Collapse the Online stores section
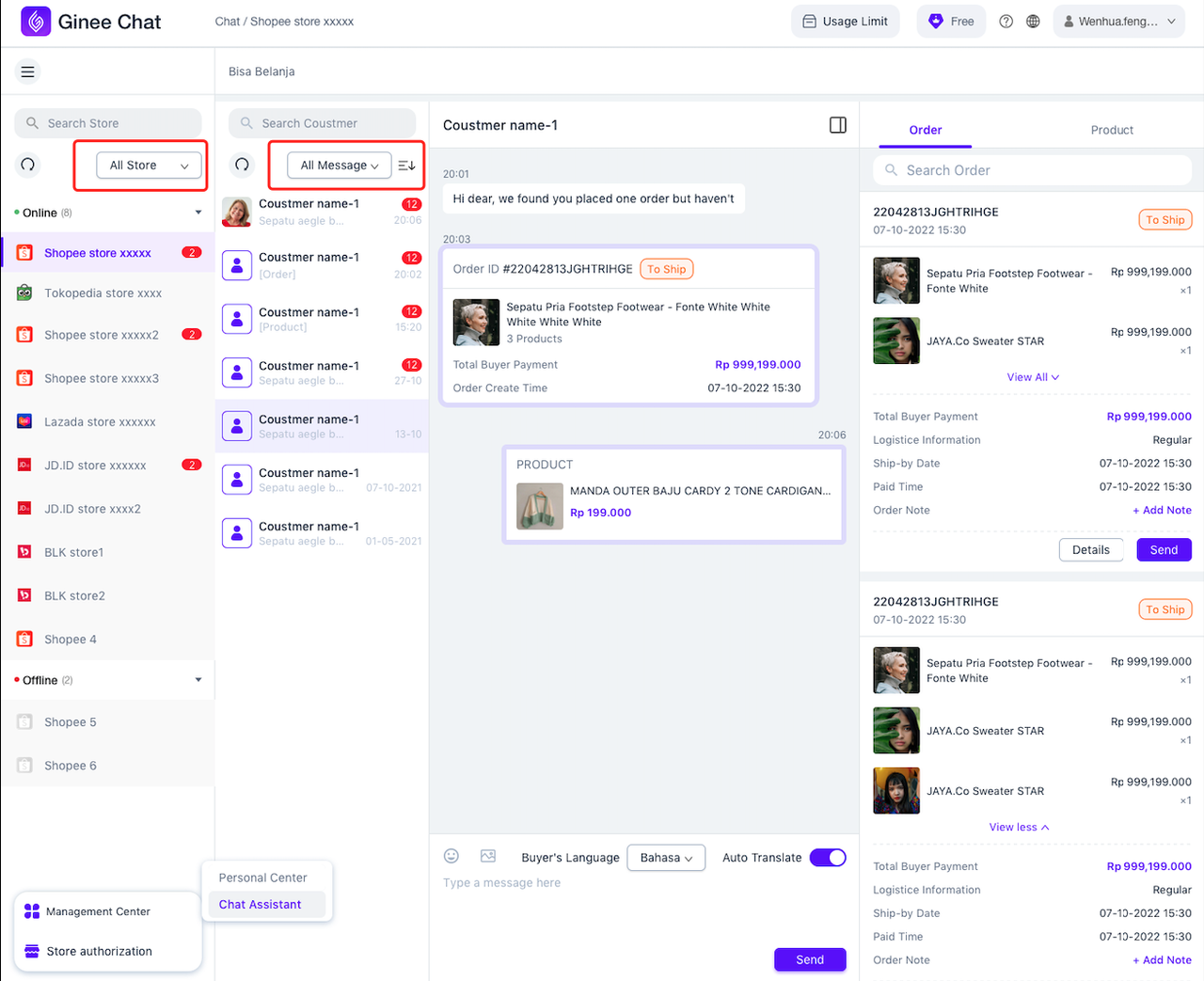This screenshot has height=981, width=1204. (x=198, y=213)
